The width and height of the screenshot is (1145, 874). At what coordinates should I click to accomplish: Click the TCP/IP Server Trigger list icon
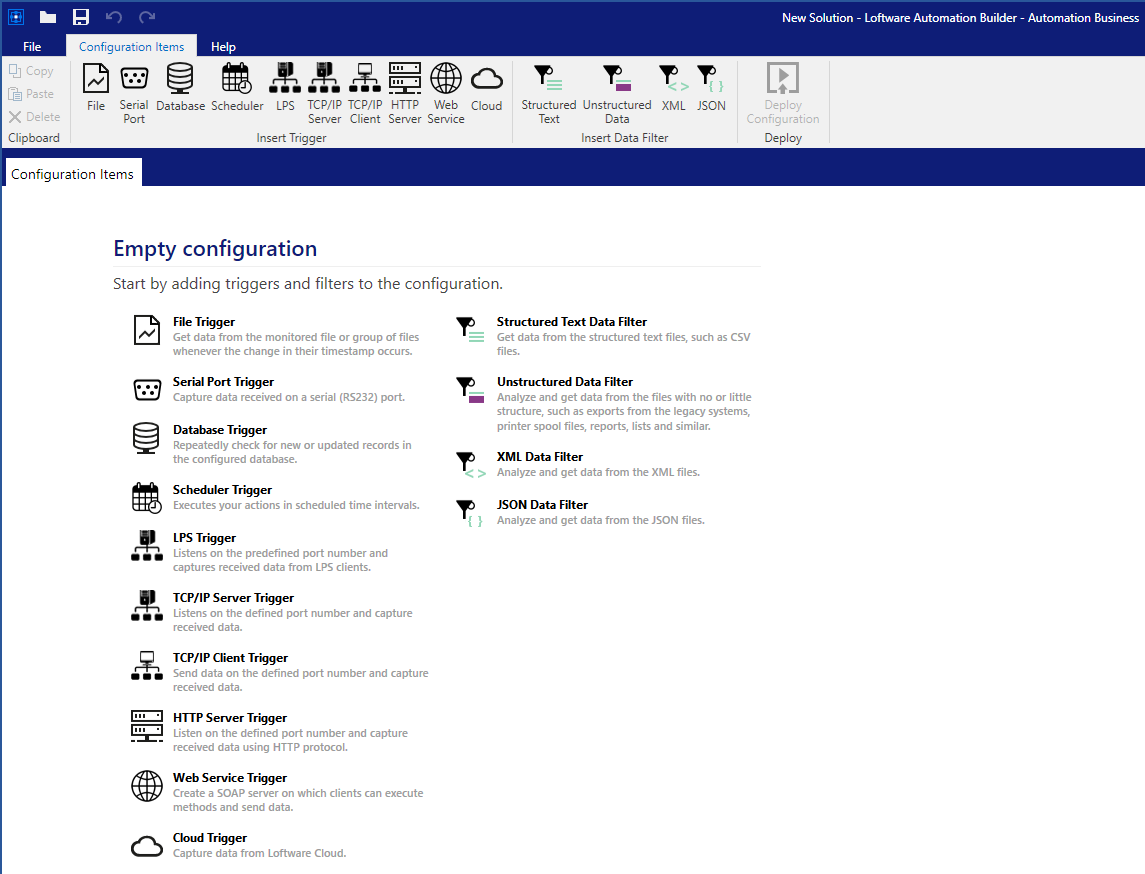147,606
